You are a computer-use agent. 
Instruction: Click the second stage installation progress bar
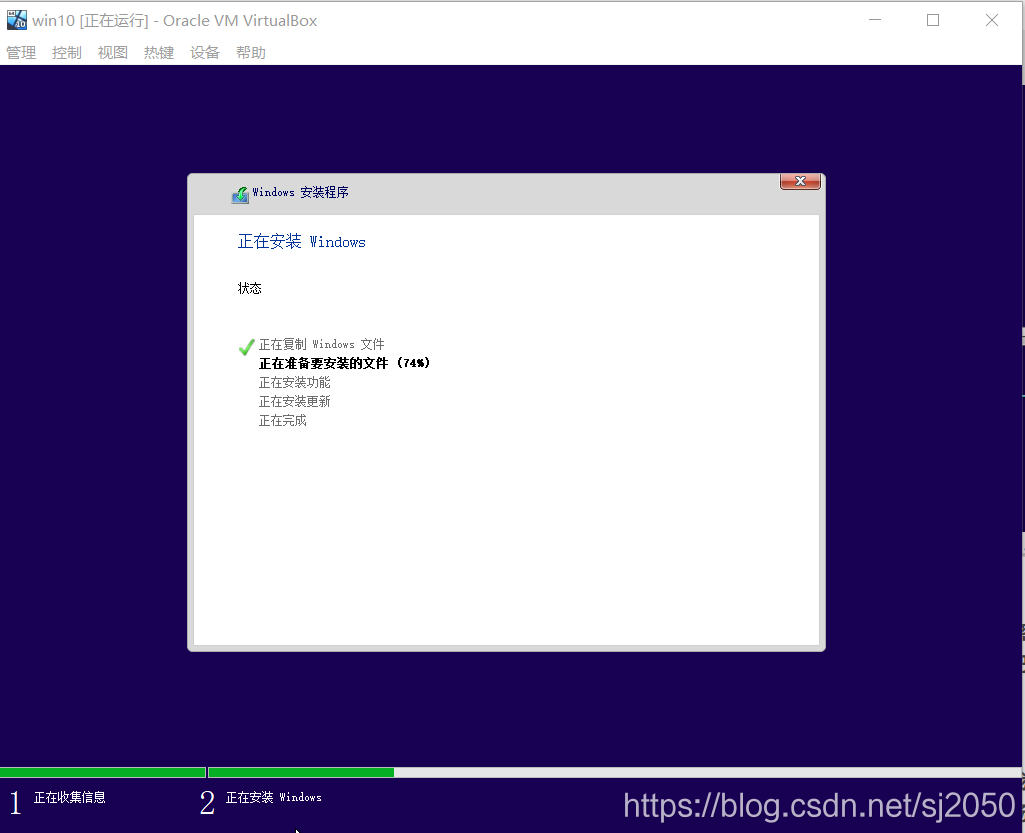[614, 772]
